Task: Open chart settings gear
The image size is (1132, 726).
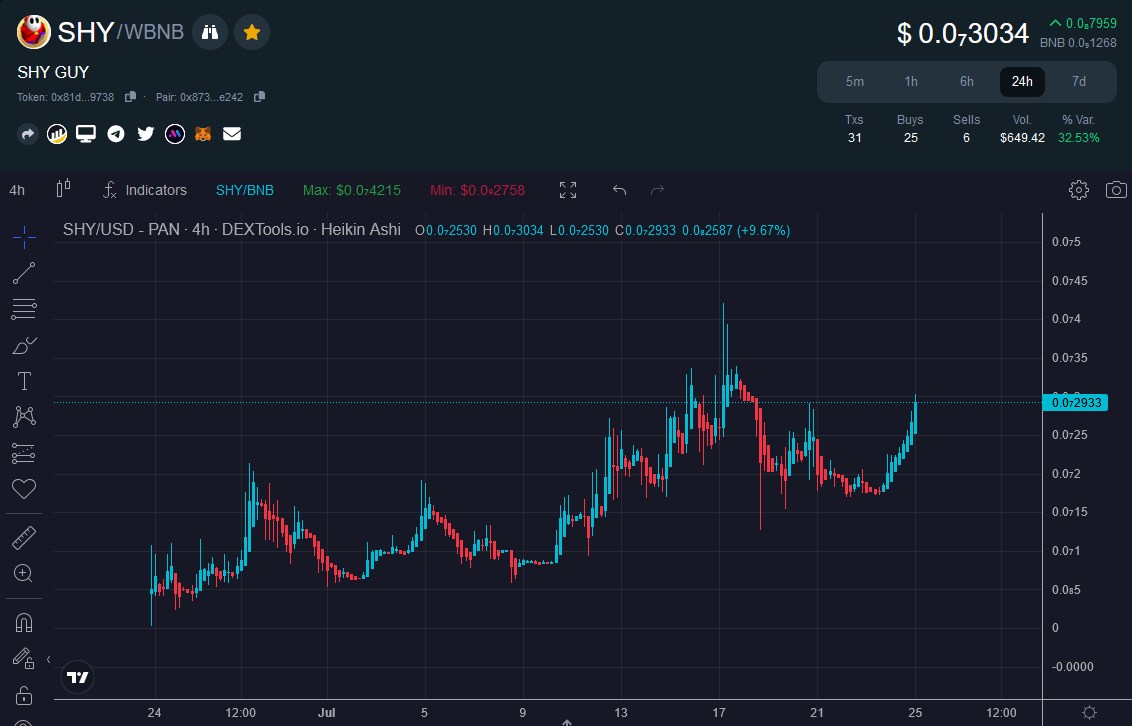Action: coord(1079,190)
